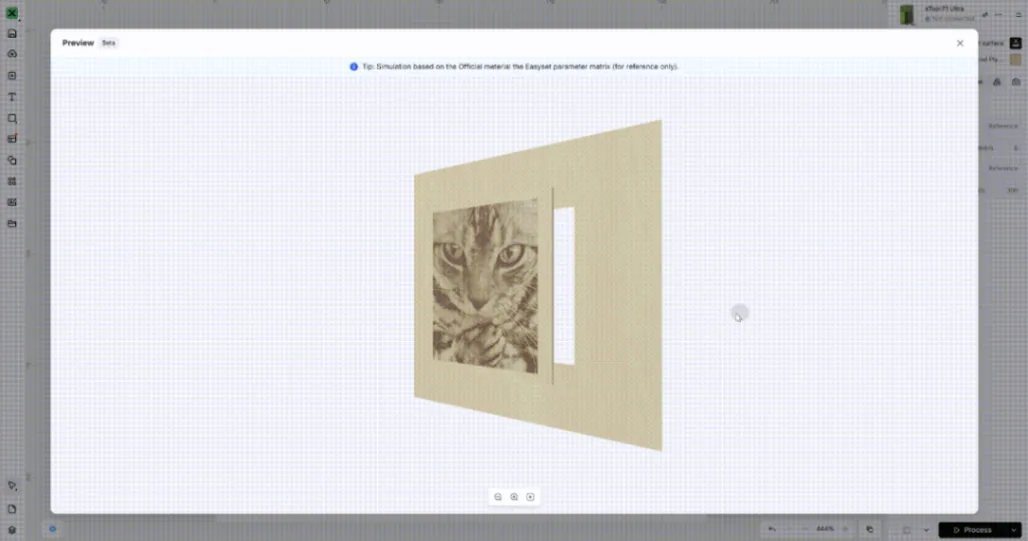The image size is (1028, 541).
Task: Expand the chevron left of Process
Action: (926, 530)
